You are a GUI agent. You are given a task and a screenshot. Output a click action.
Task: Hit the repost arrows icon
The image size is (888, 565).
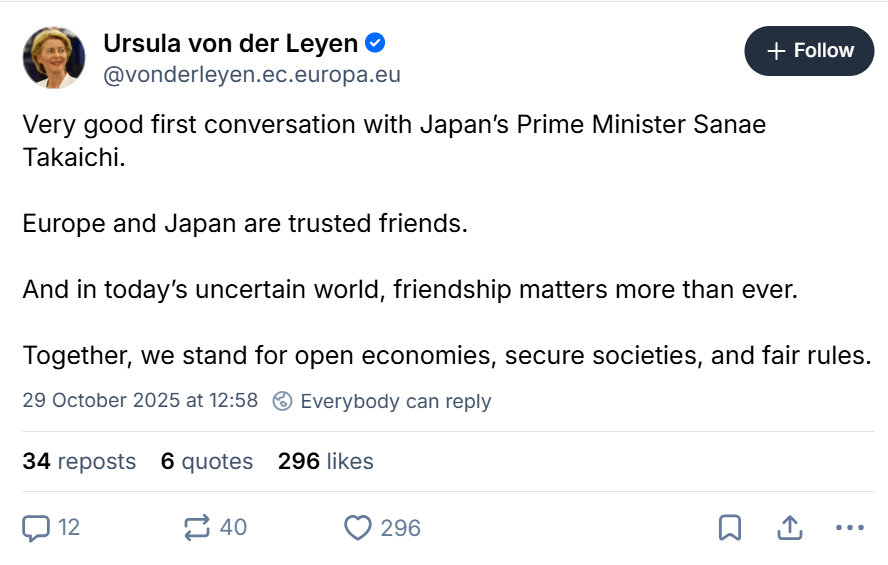pyautogui.click(x=197, y=527)
